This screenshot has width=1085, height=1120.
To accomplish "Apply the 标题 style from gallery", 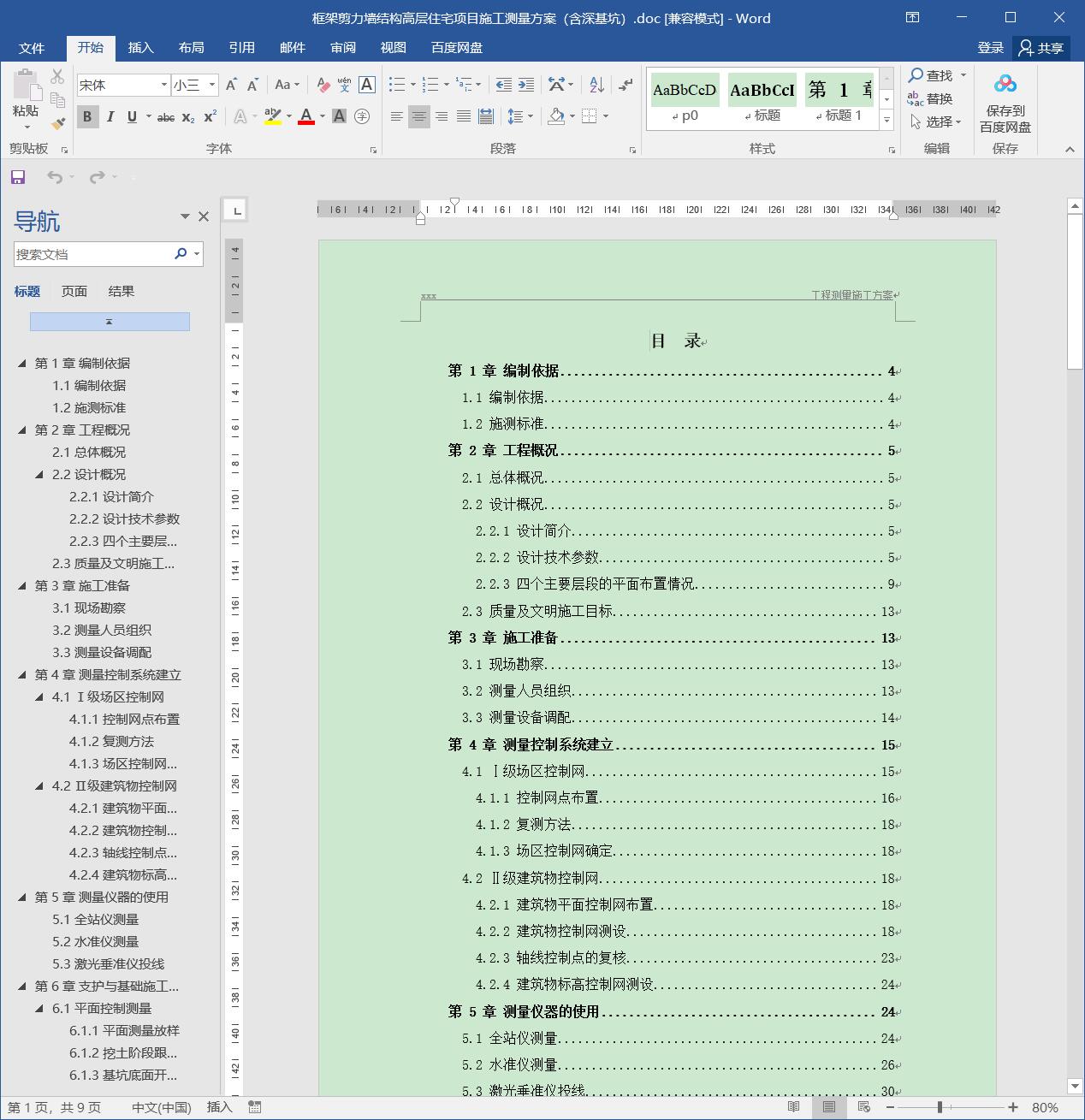I will [762, 99].
